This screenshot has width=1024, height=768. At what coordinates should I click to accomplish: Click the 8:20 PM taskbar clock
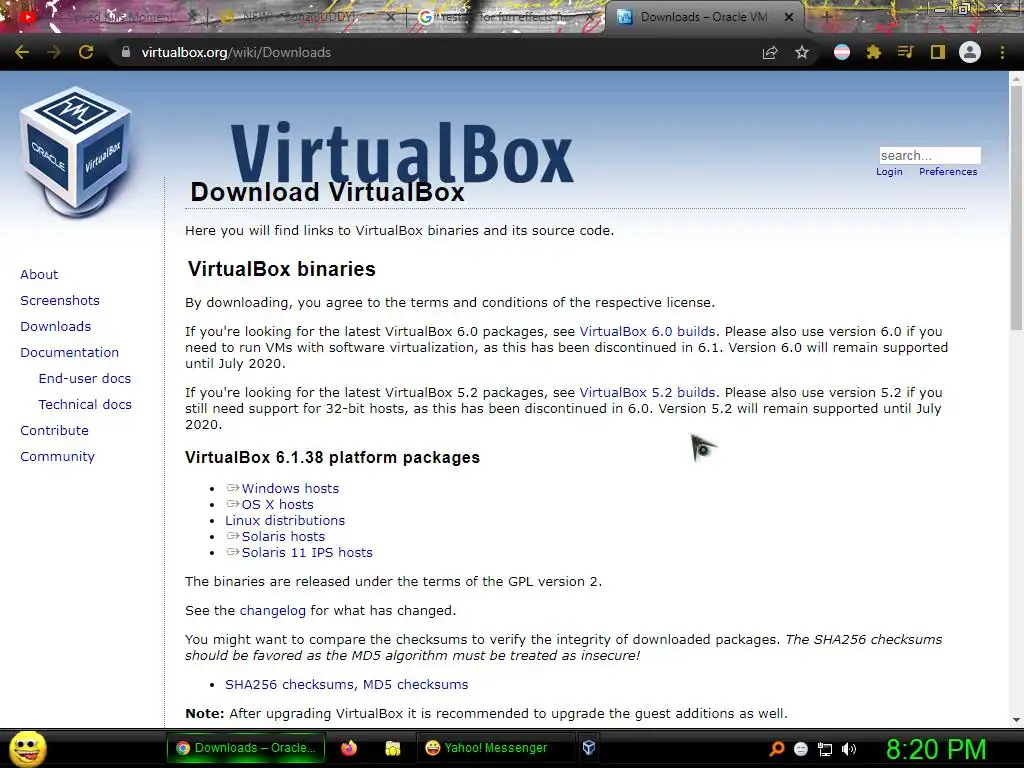pyautogui.click(x=935, y=749)
